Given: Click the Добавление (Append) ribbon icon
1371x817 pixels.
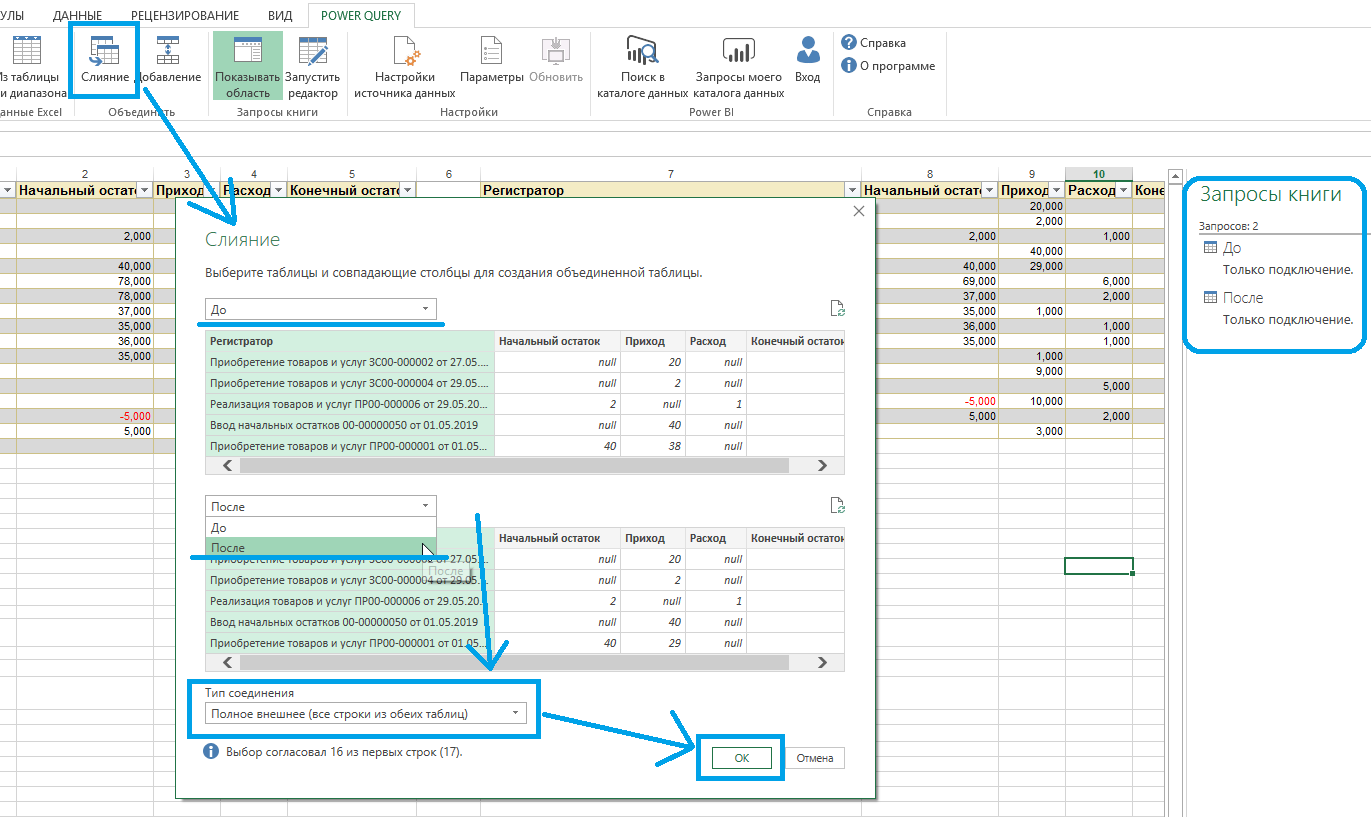Looking at the screenshot, I should pyautogui.click(x=167, y=60).
